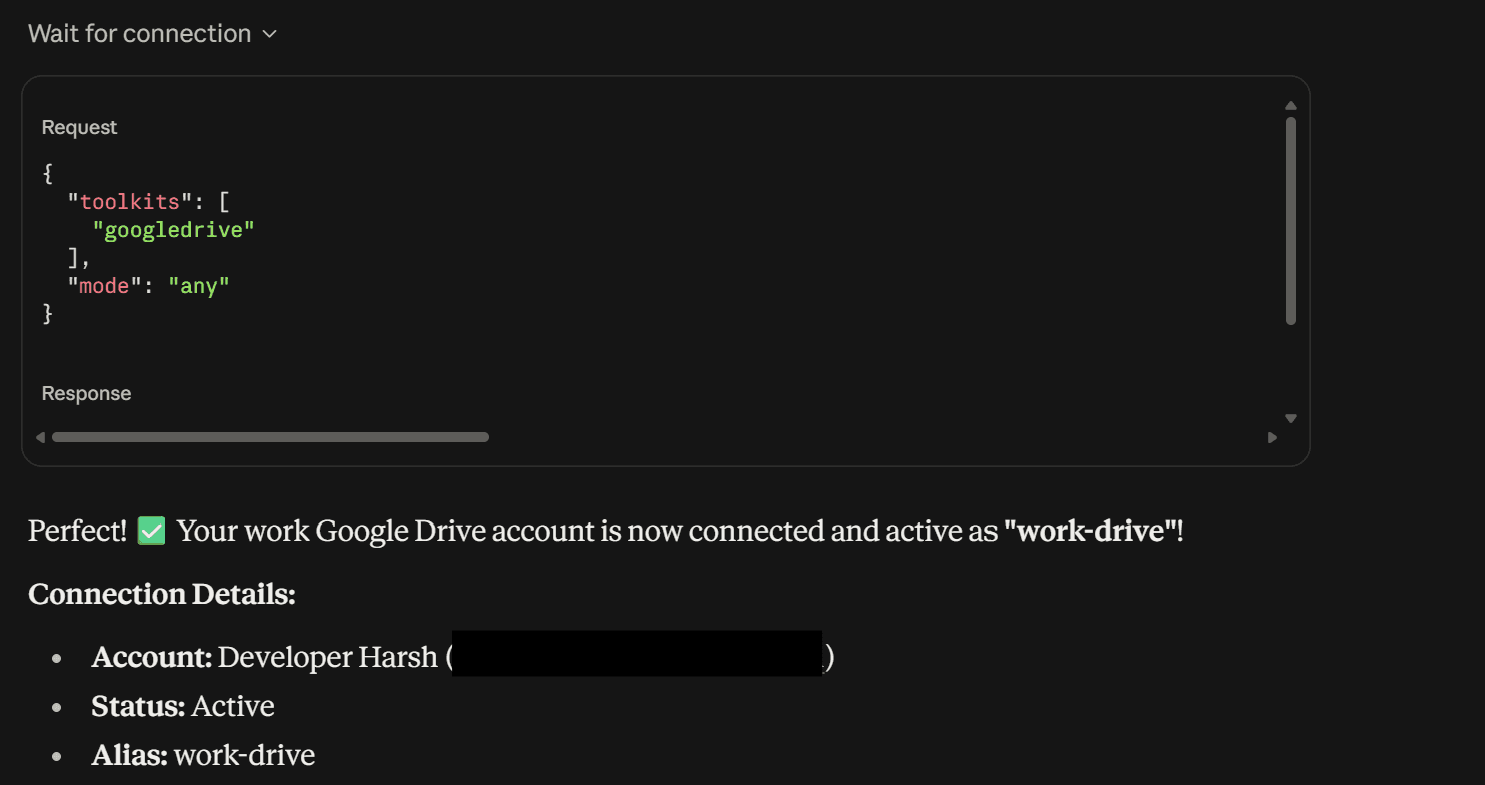
Task: Click the redacted account email block
Action: pyautogui.click(x=637, y=653)
